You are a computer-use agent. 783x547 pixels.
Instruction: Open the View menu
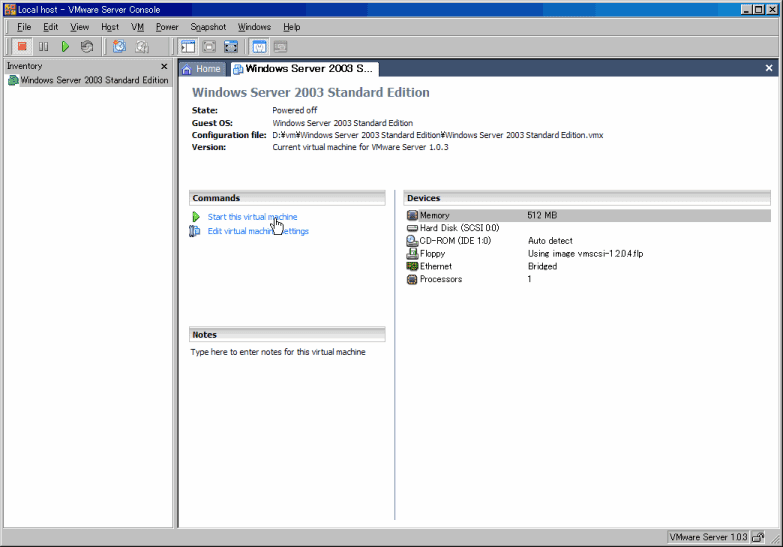tap(79, 27)
